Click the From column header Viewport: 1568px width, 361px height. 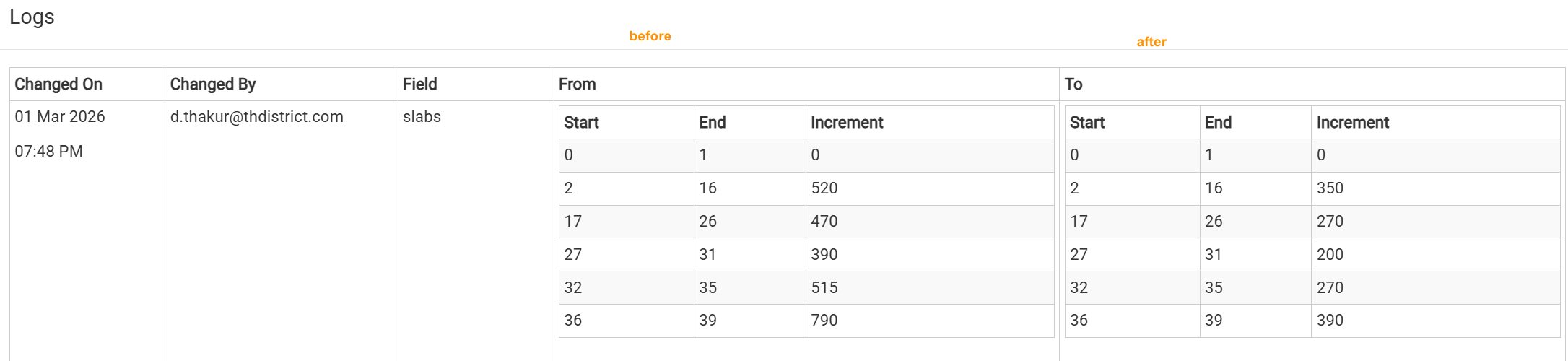click(x=578, y=84)
